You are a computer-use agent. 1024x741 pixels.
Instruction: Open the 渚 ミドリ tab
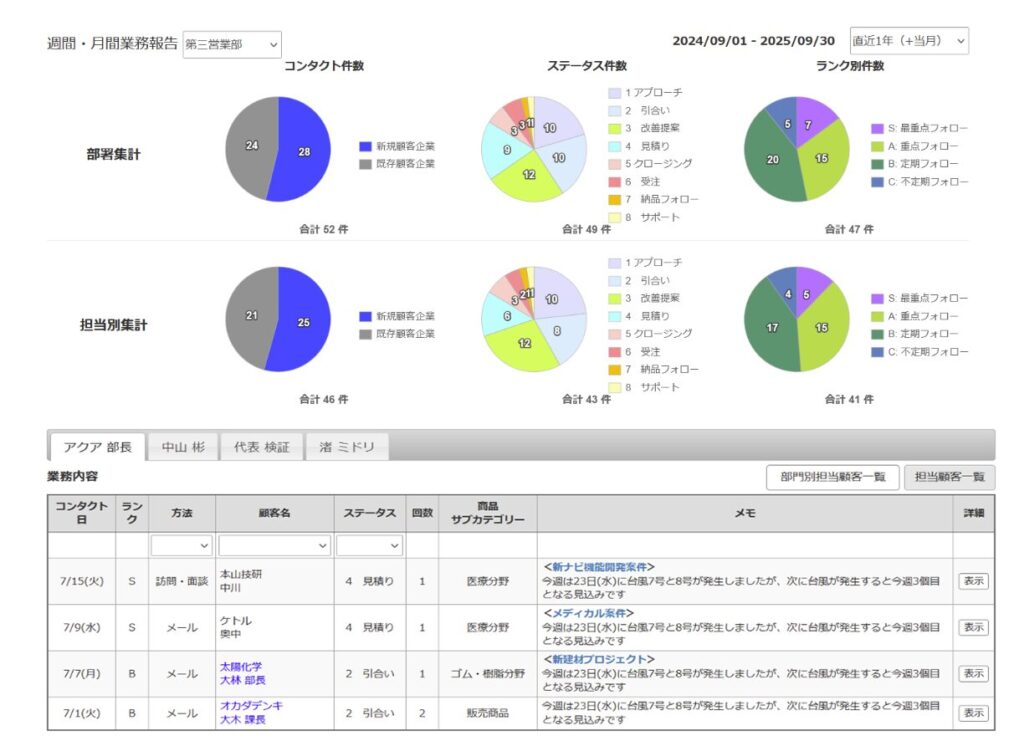347,447
